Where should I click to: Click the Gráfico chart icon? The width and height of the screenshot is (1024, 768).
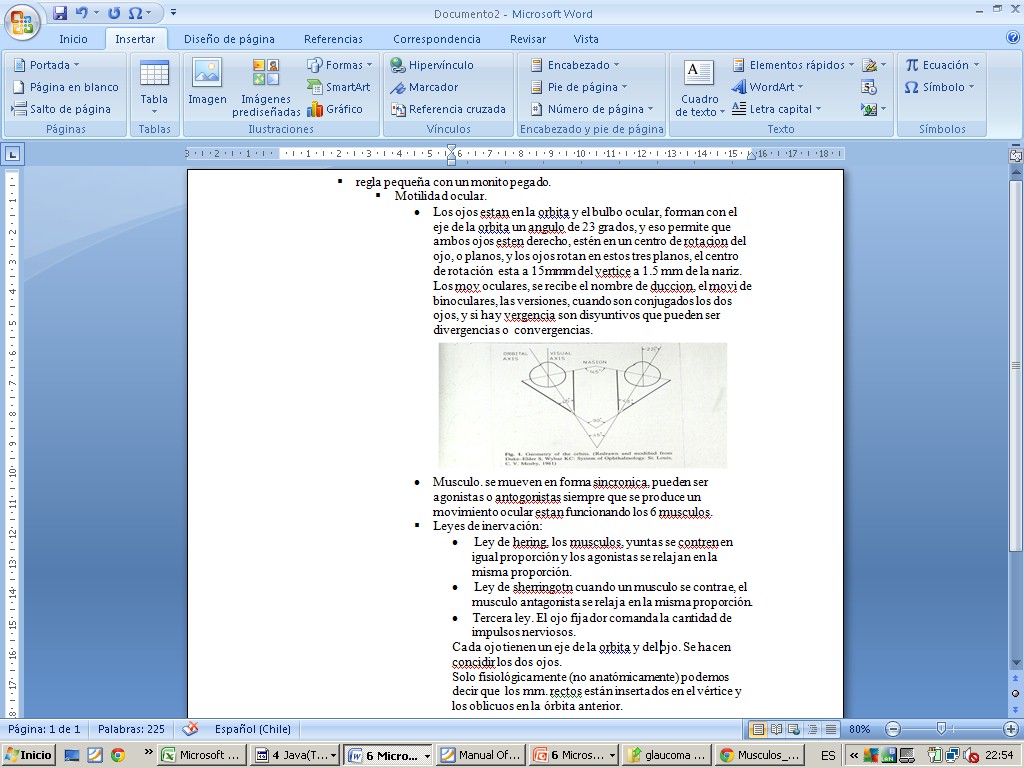point(335,109)
